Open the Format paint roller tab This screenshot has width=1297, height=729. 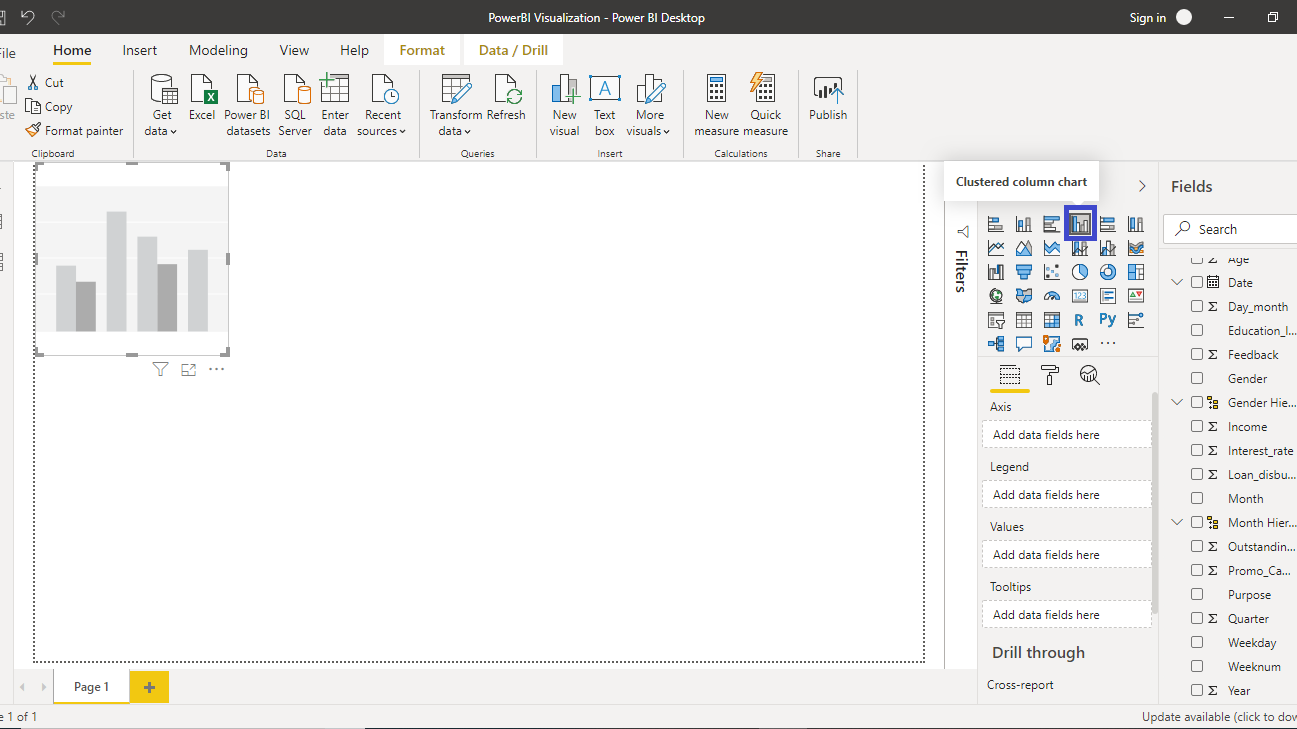pyautogui.click(x=1050, y=375)
